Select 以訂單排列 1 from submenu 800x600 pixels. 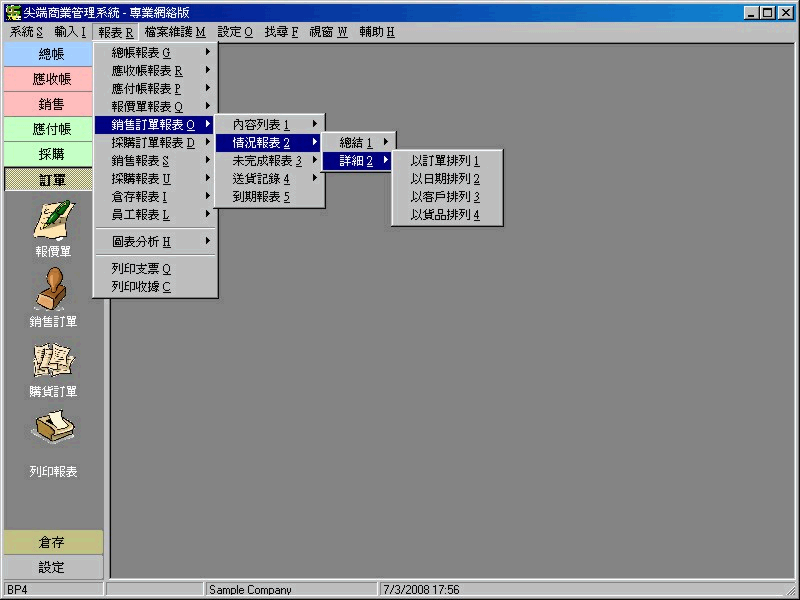(x=445, y=161)
